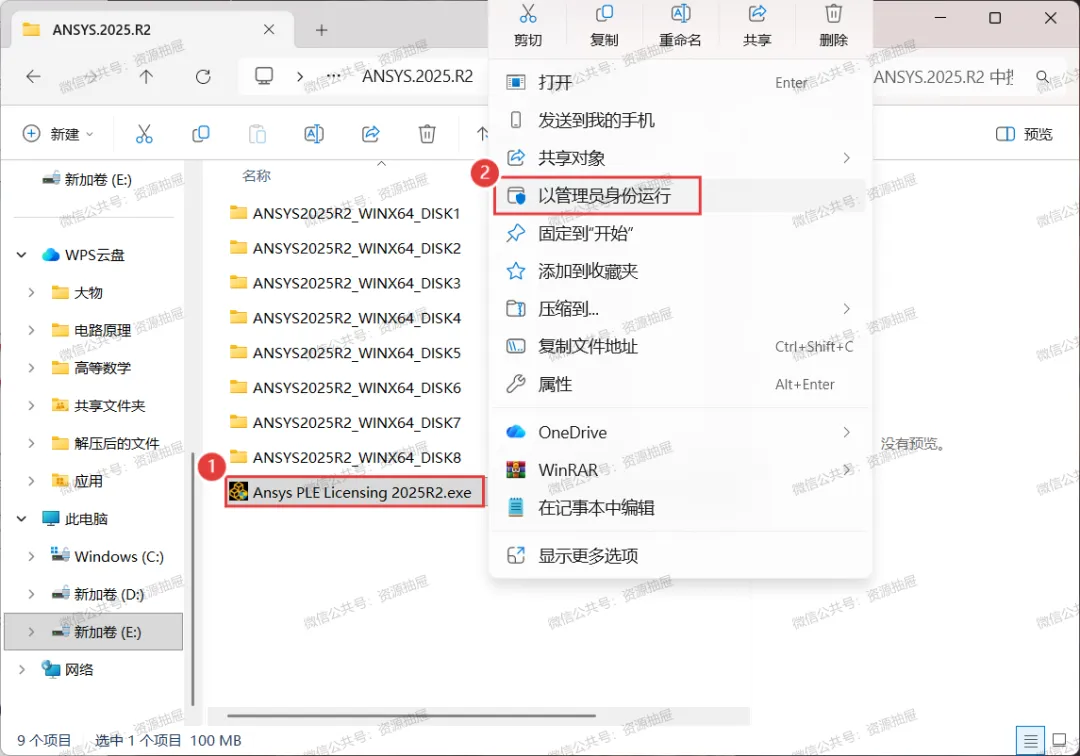This screenshot has width=1080, height=756.
Task: Select folder ANSYS2025R2_WINX64_DISK8
Action: pyautogui.click(x=345, y=457)
